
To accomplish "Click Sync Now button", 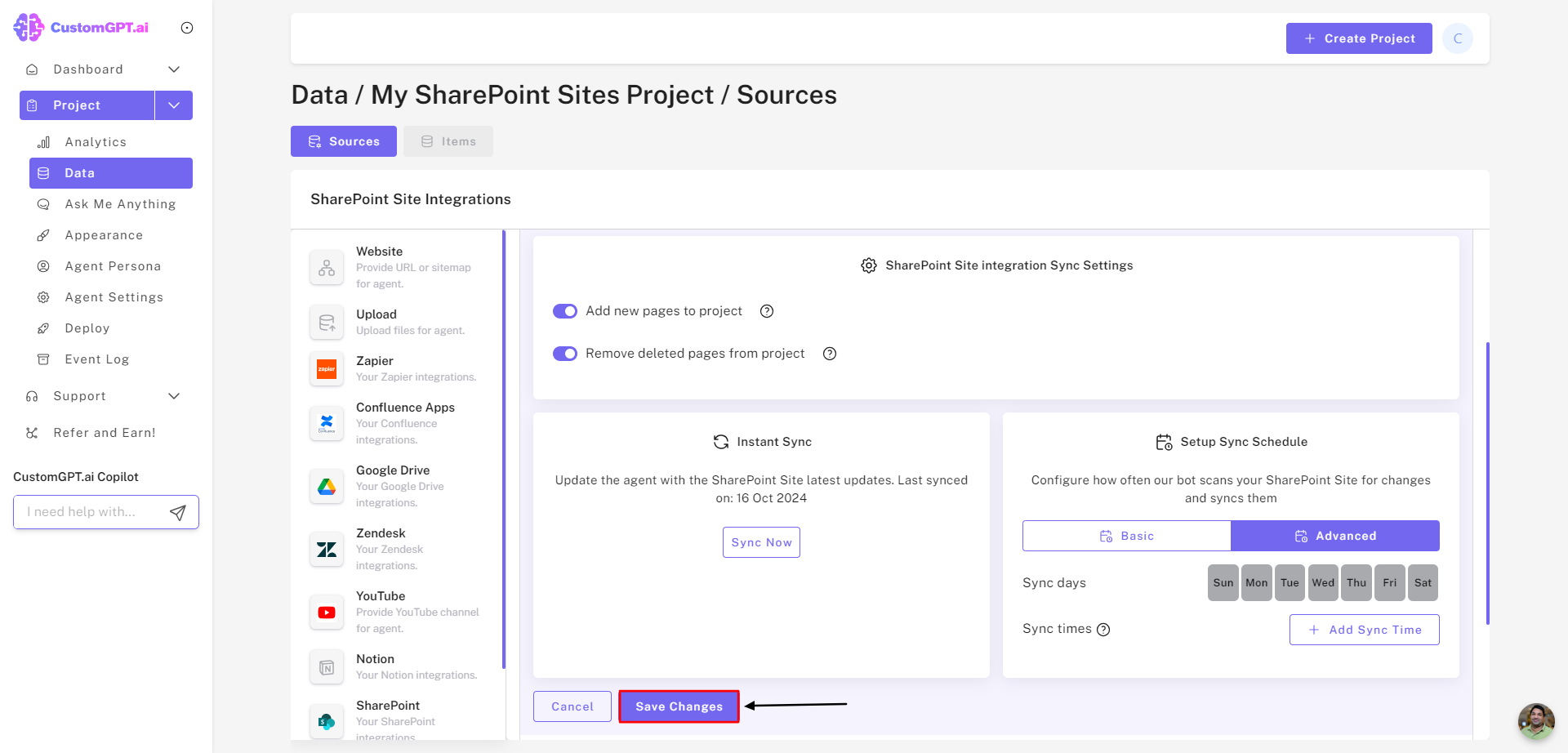I will click(x=761, y=542).
